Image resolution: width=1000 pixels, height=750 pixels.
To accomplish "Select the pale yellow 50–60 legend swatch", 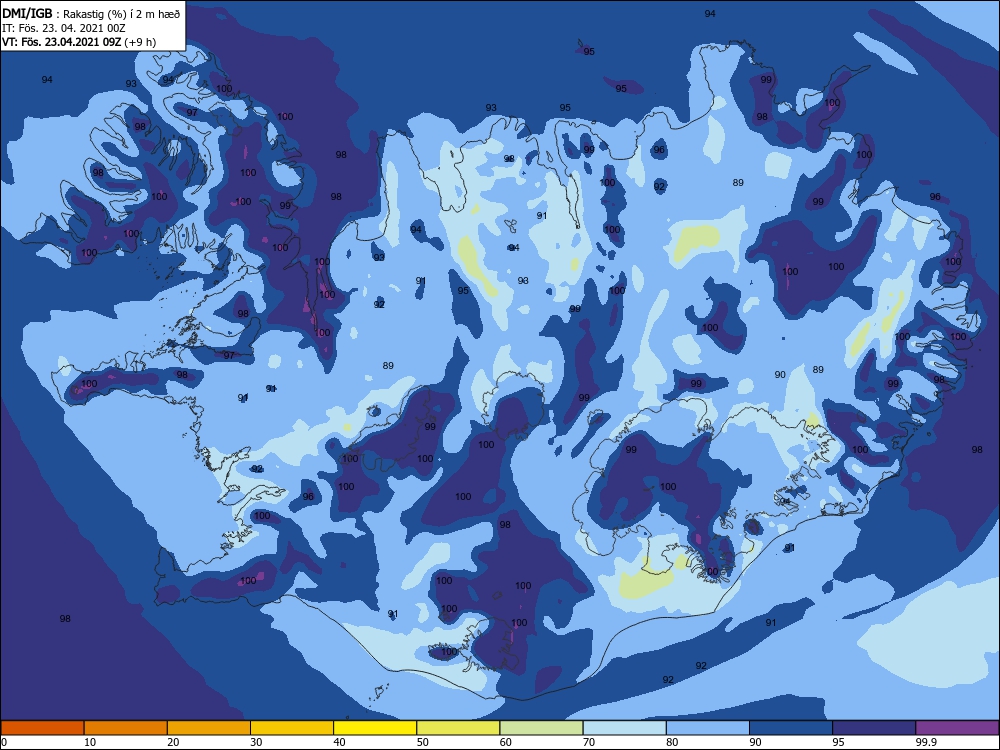I will pyautogui.click(x=459, y=728).
